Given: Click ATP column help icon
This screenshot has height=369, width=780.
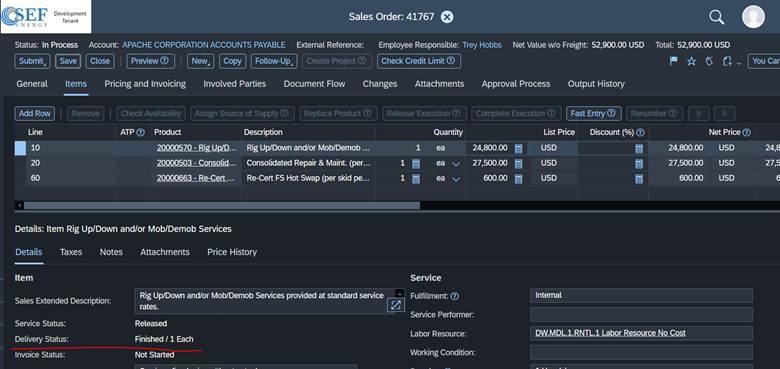Looking at the screenshot, I should [x=140, y=132].
